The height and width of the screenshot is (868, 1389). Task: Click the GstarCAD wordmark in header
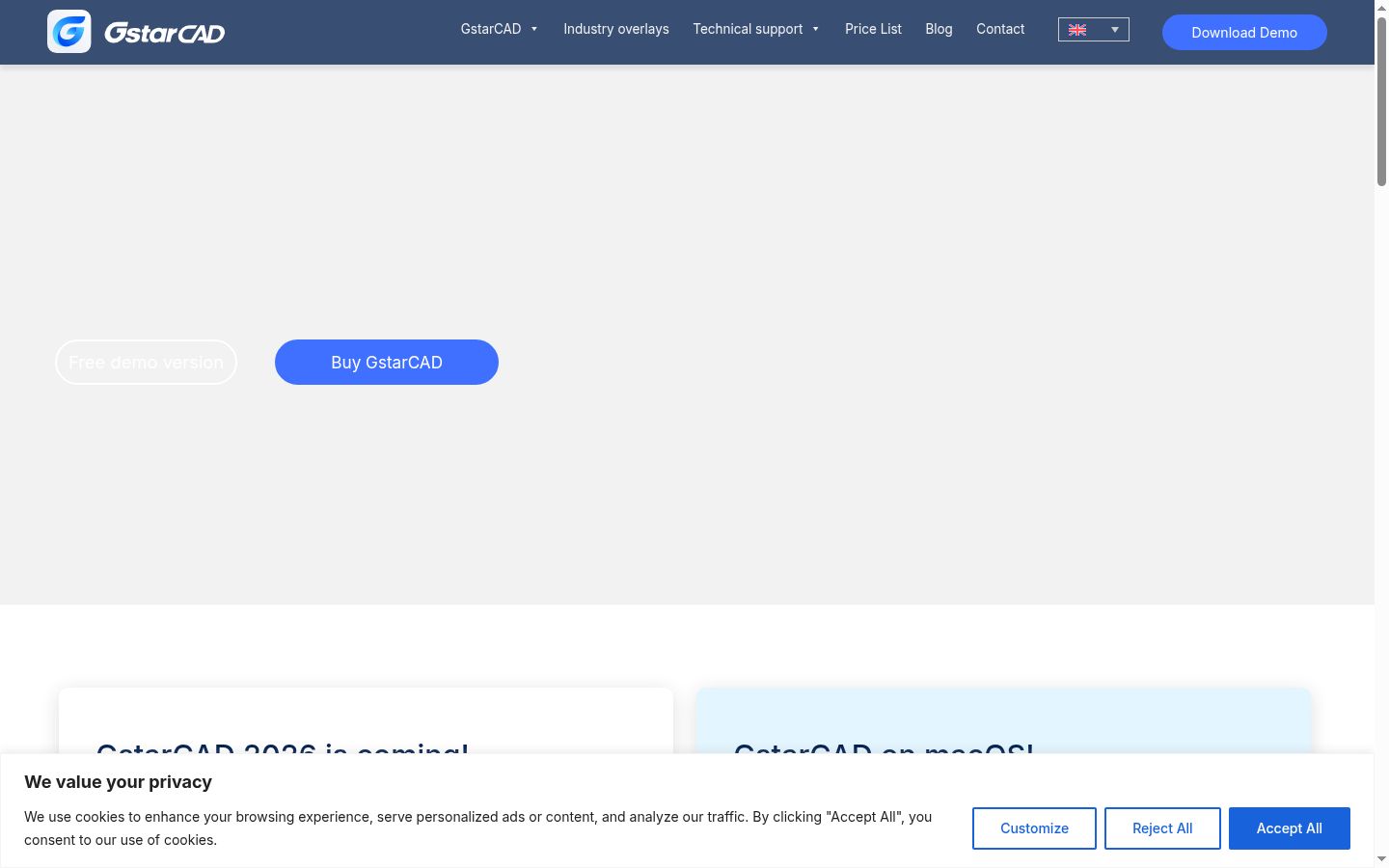(164, 33)
